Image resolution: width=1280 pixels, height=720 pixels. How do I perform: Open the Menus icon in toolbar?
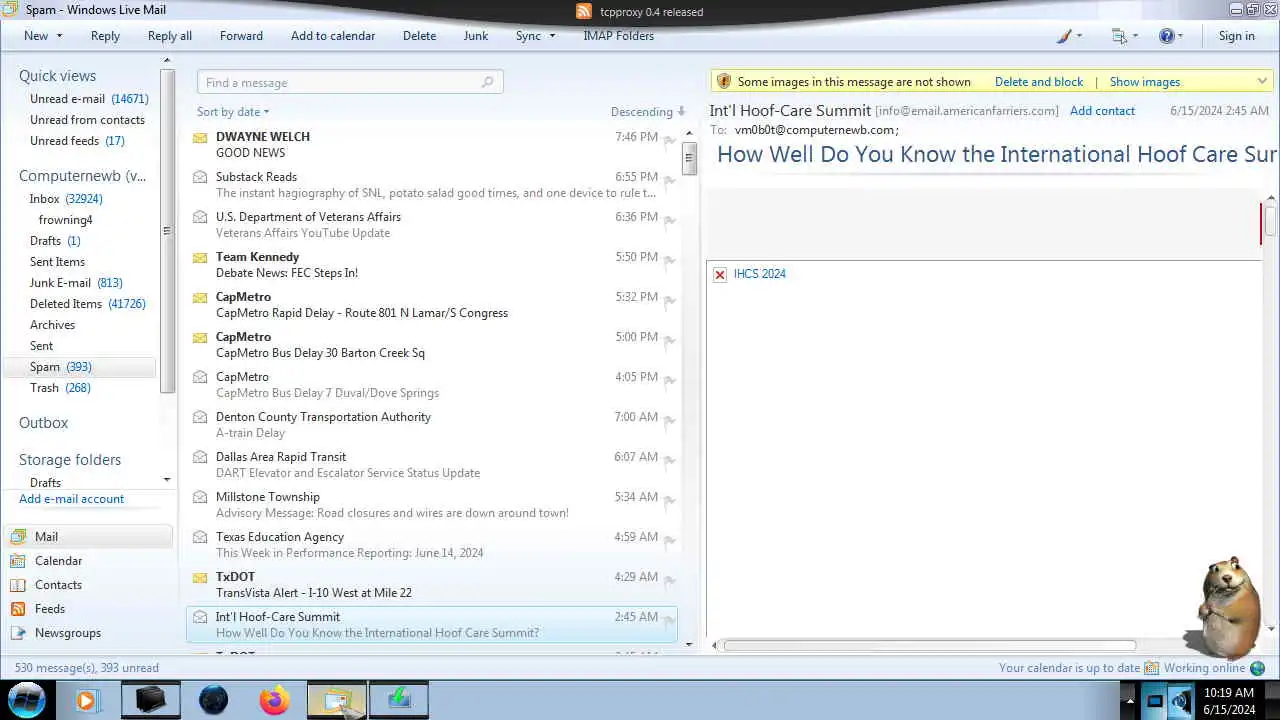click(1119, 36)
